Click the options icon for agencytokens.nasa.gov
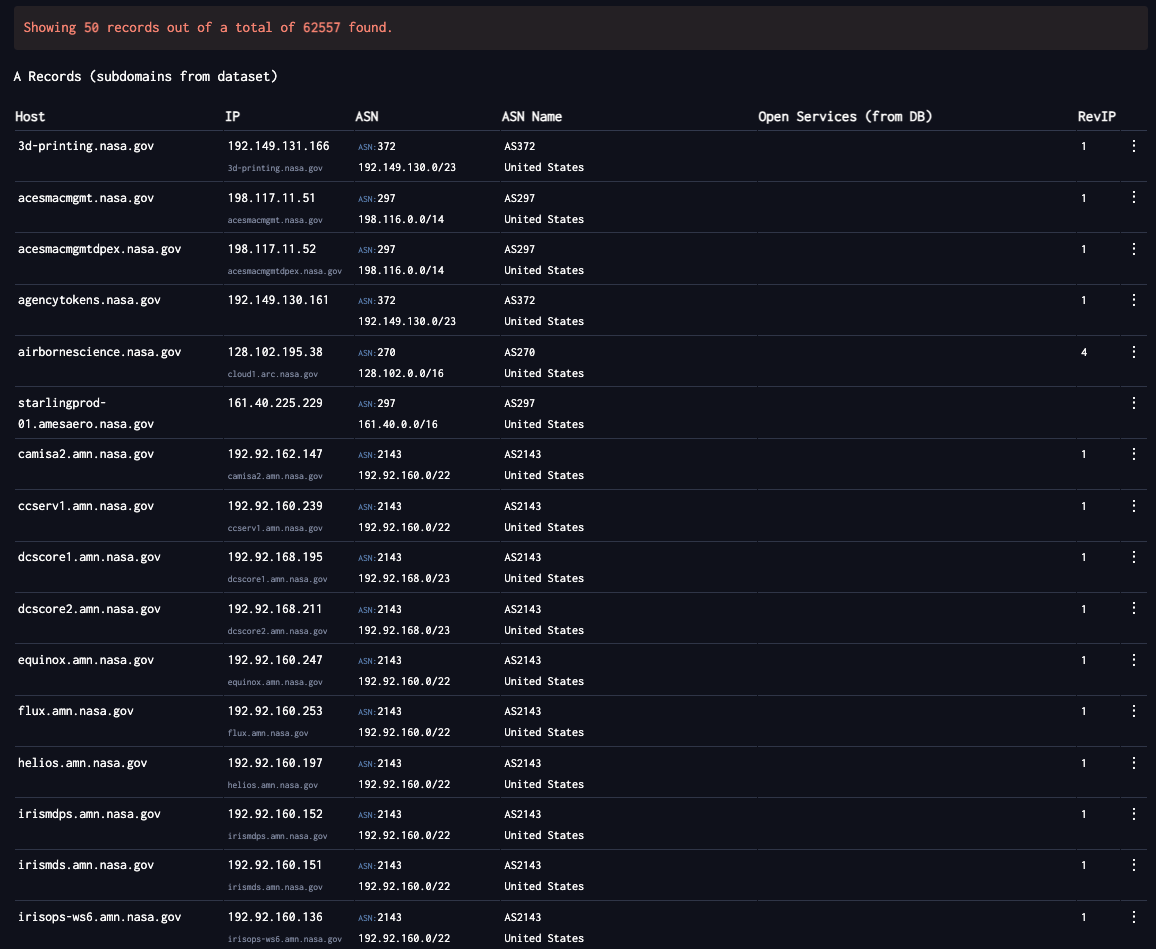This screenshot has width=1156, height=949. pos(1133,300)
